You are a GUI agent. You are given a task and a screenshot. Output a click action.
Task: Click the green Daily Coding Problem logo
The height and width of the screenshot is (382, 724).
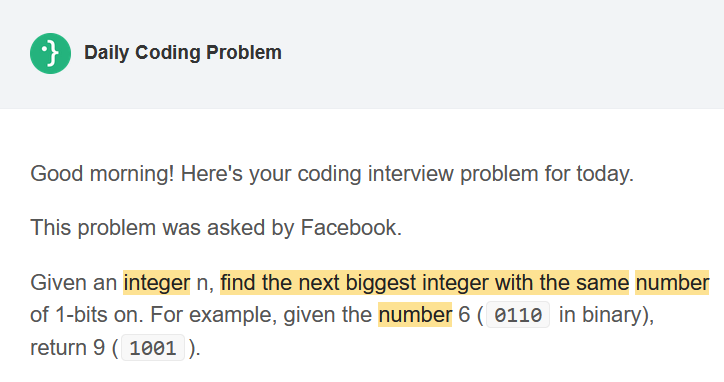(50, 53)
